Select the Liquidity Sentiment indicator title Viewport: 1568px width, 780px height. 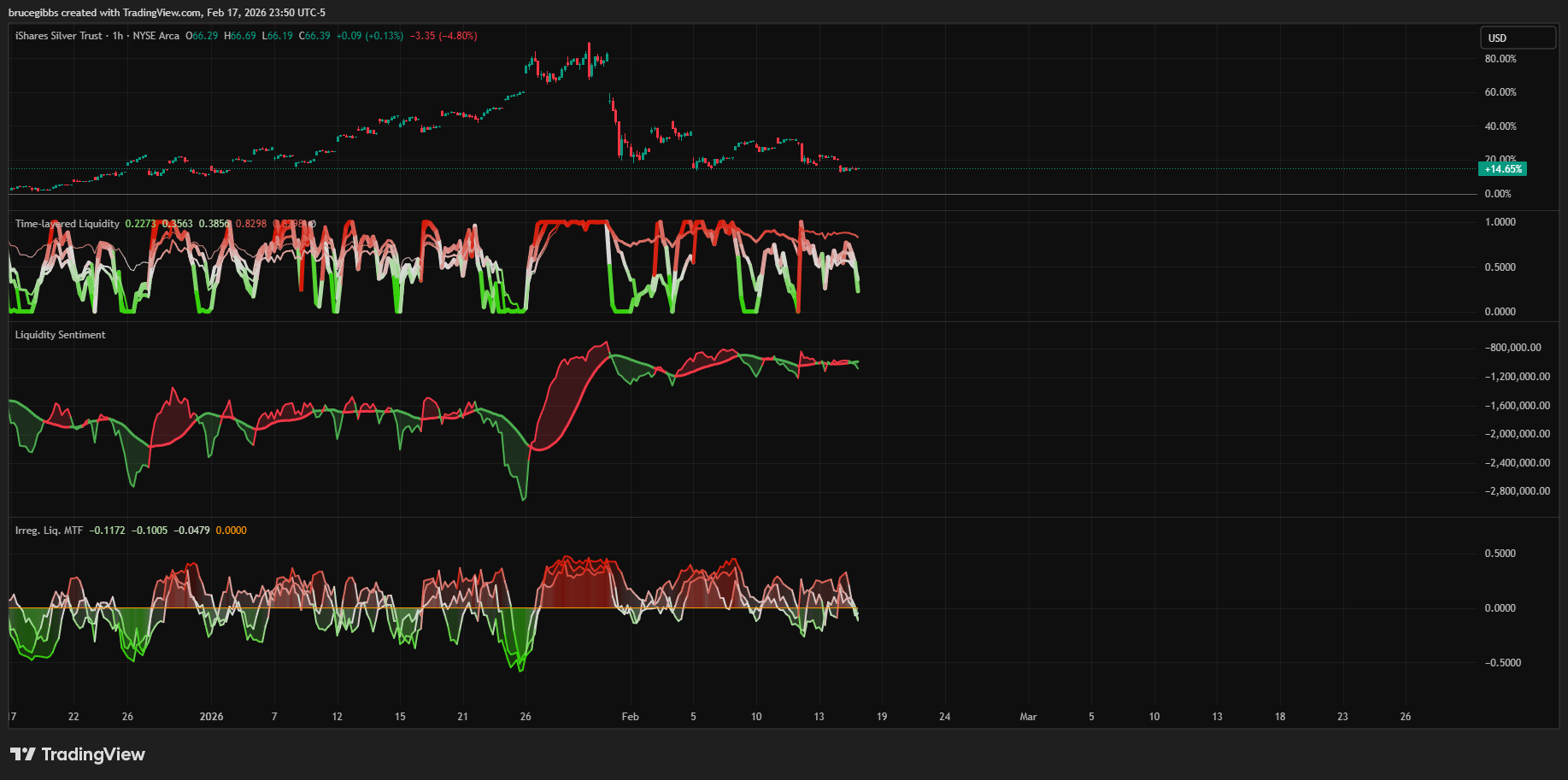[x=60, y=335]
